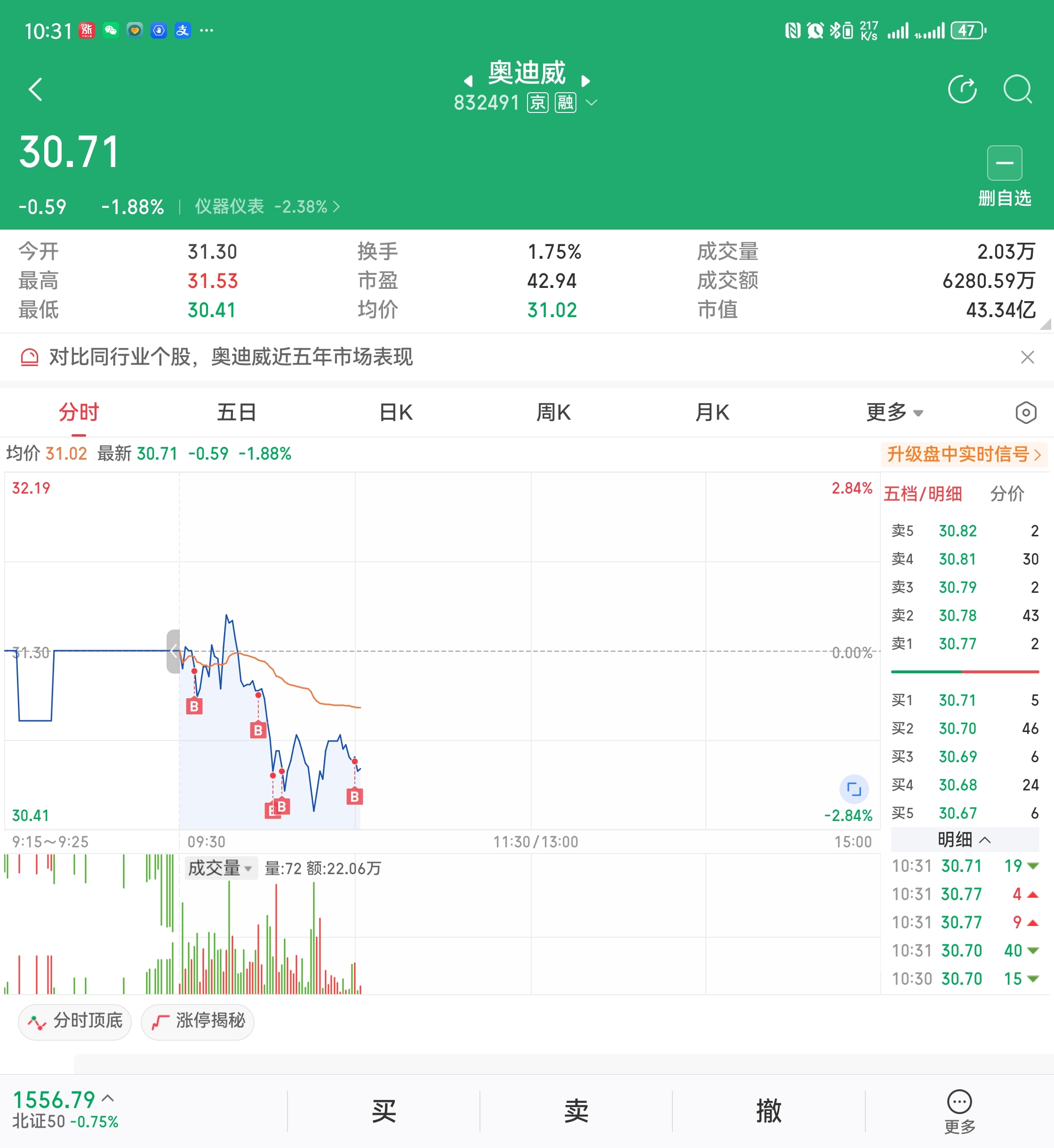This screenshot has width=1054, height=1148.
Task: Tap the 成交额 value 6280.59万
Action: 989,280
